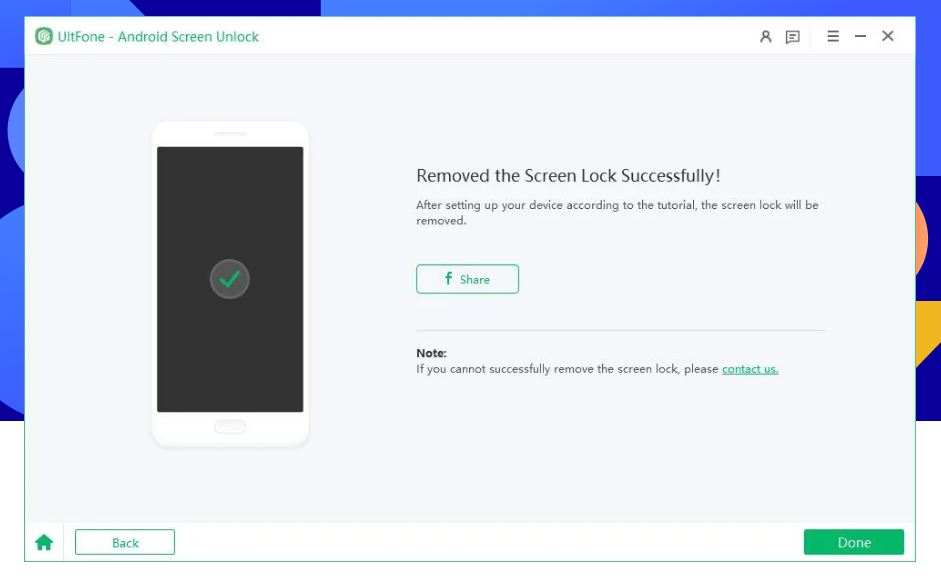Go Back to the previous step

pyautogui.click(x=124, y=542)
